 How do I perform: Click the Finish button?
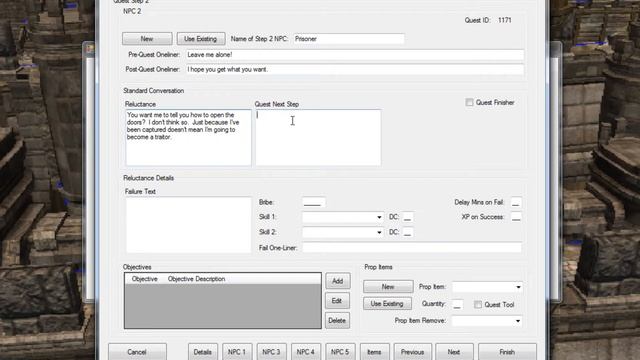(507, 352)
